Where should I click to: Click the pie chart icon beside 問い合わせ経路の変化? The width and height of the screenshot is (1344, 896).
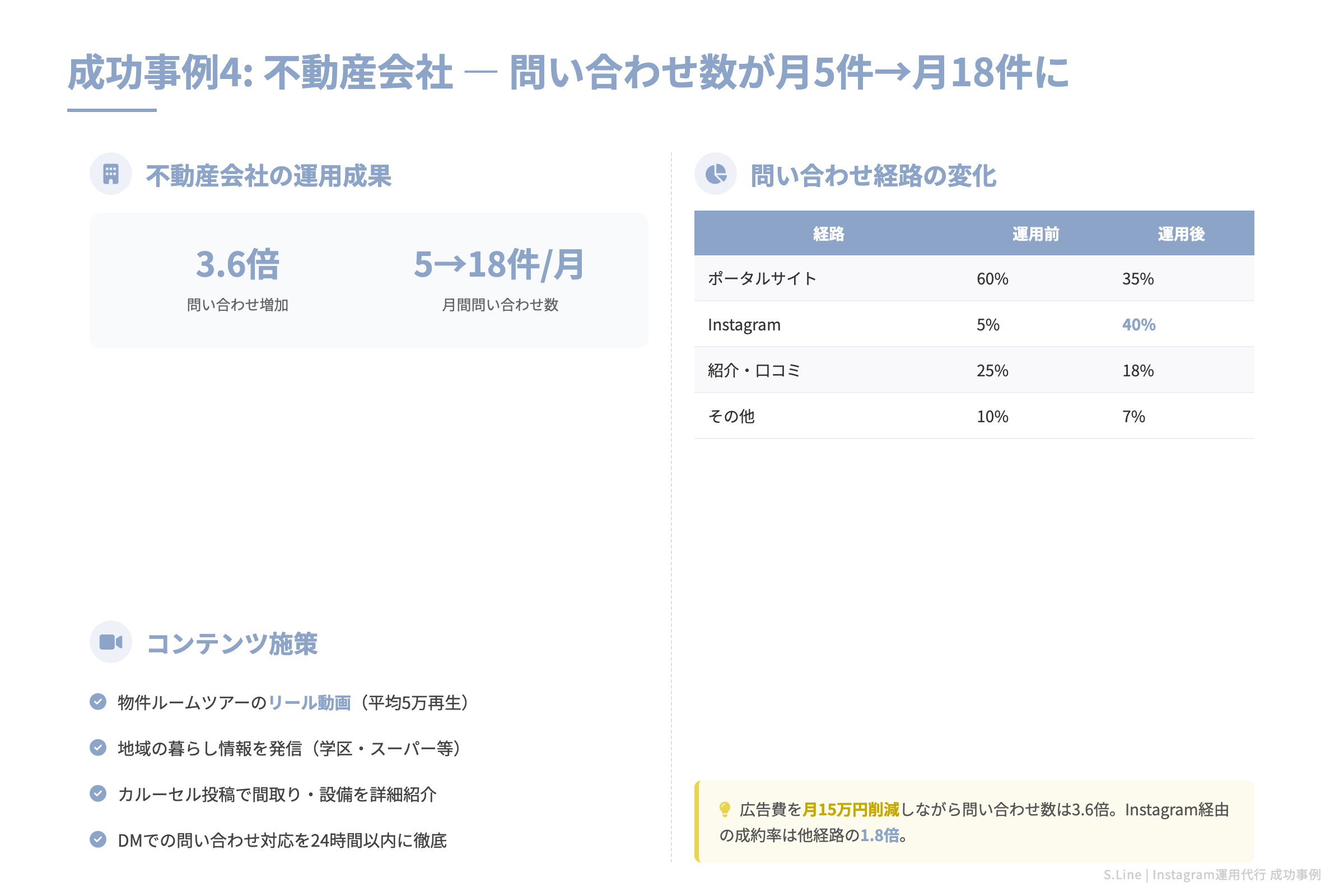pyautogui.click(x=716, y=174)
